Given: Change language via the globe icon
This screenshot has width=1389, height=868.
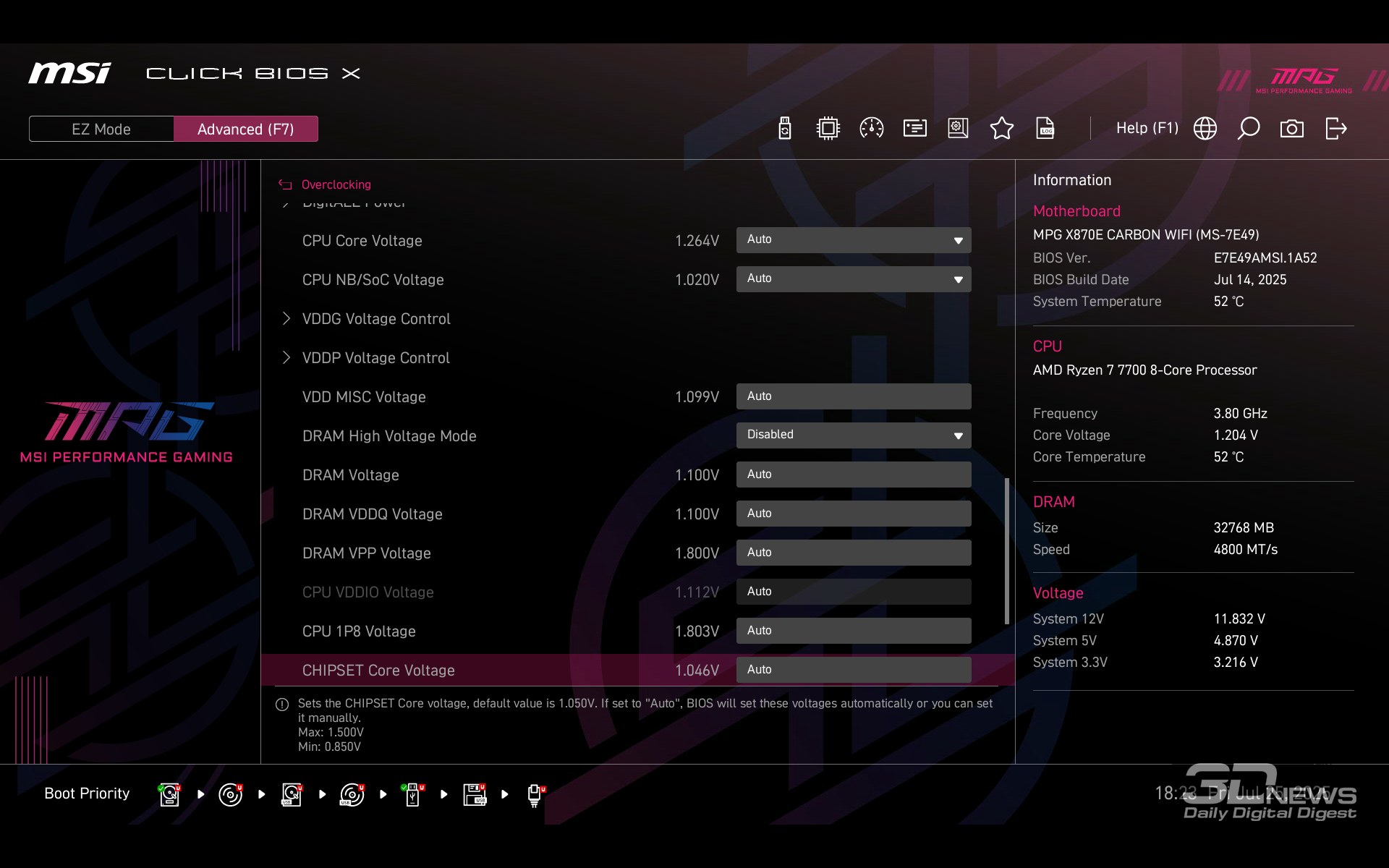Looking at the screenshot, I should click(x=1205, y=129).
